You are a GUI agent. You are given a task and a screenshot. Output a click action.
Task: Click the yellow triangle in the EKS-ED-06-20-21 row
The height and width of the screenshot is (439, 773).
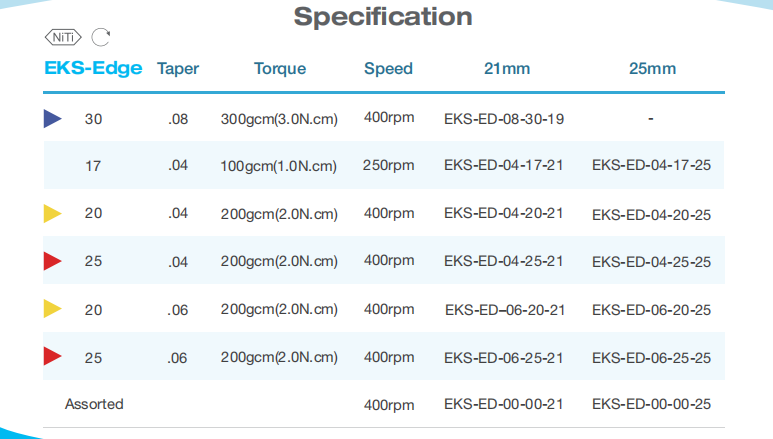tap(53, 309)
